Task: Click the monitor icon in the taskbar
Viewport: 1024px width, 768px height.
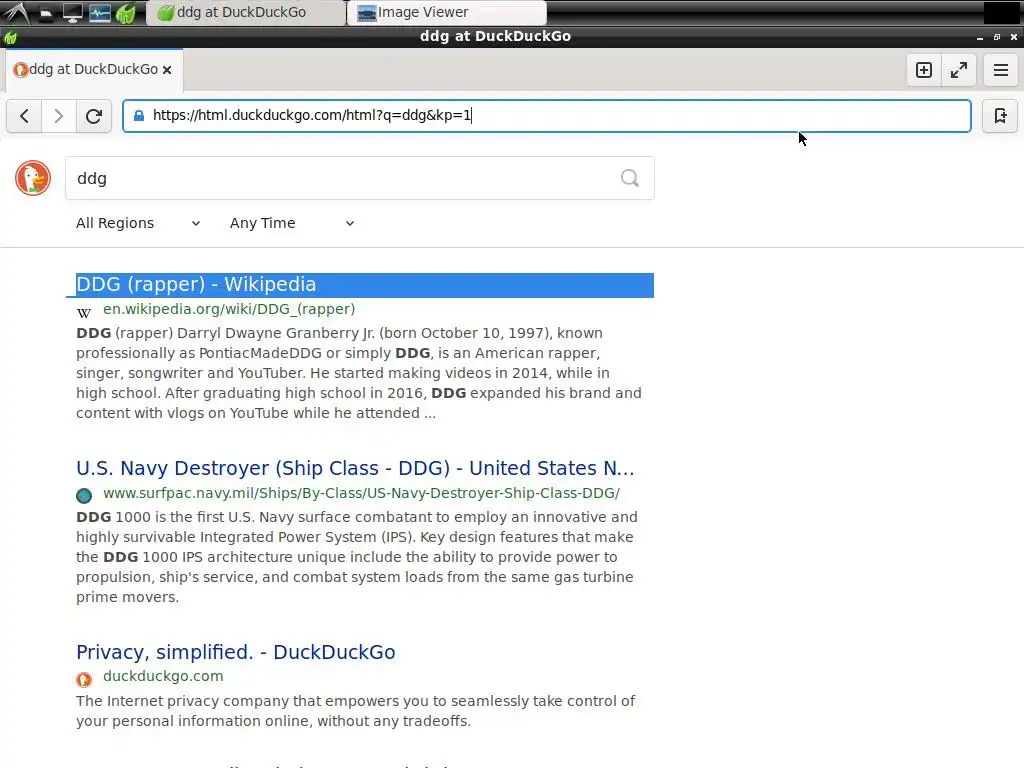Action: pos(72,12)
